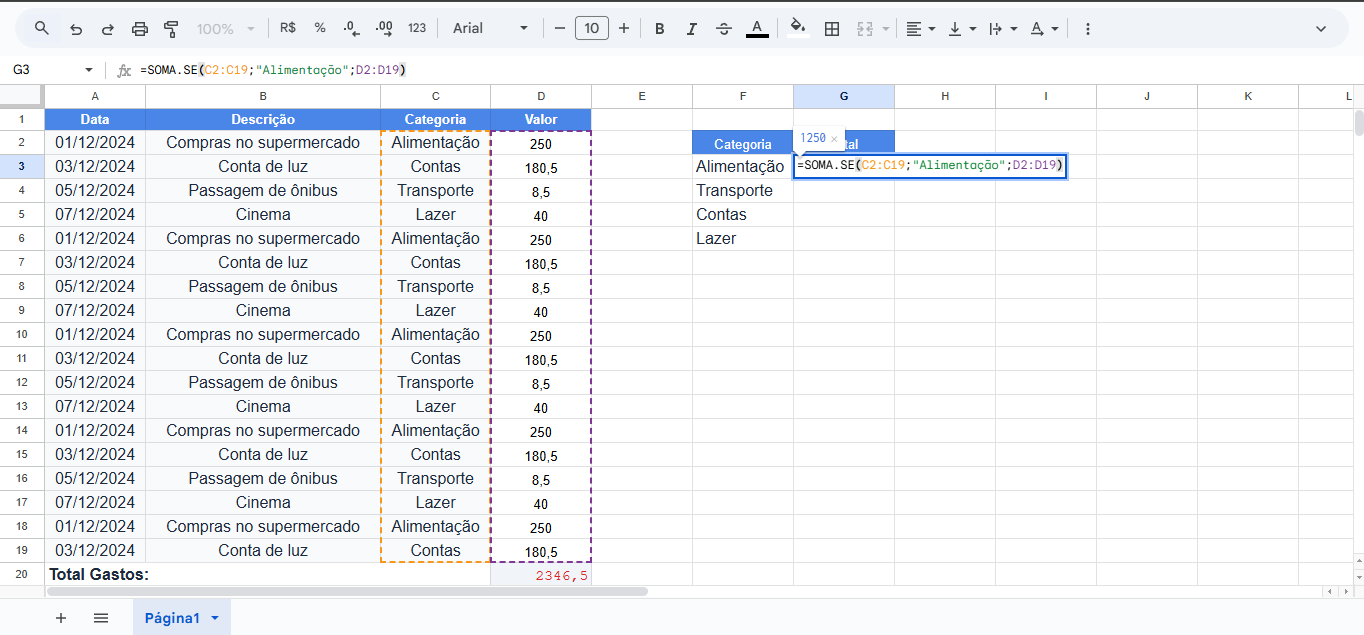The height and width of the screenshot is (635, 1364).
Task: Add a new sheet with plus button
Action: 61,618
